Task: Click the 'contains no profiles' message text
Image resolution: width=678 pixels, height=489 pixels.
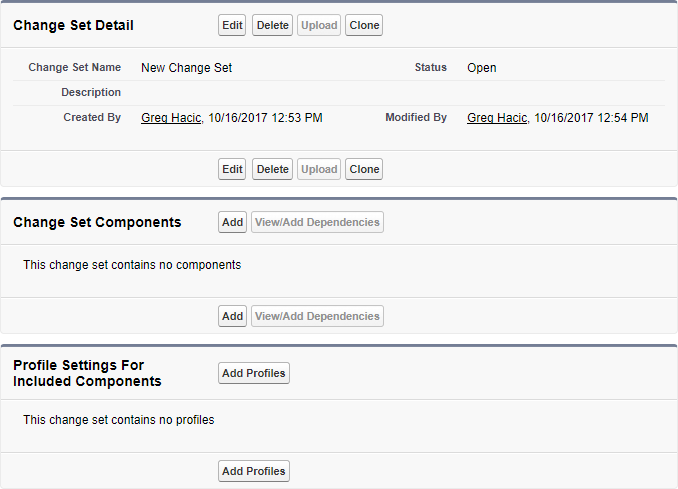Action: pyautogui.click(x=118, y=420)
